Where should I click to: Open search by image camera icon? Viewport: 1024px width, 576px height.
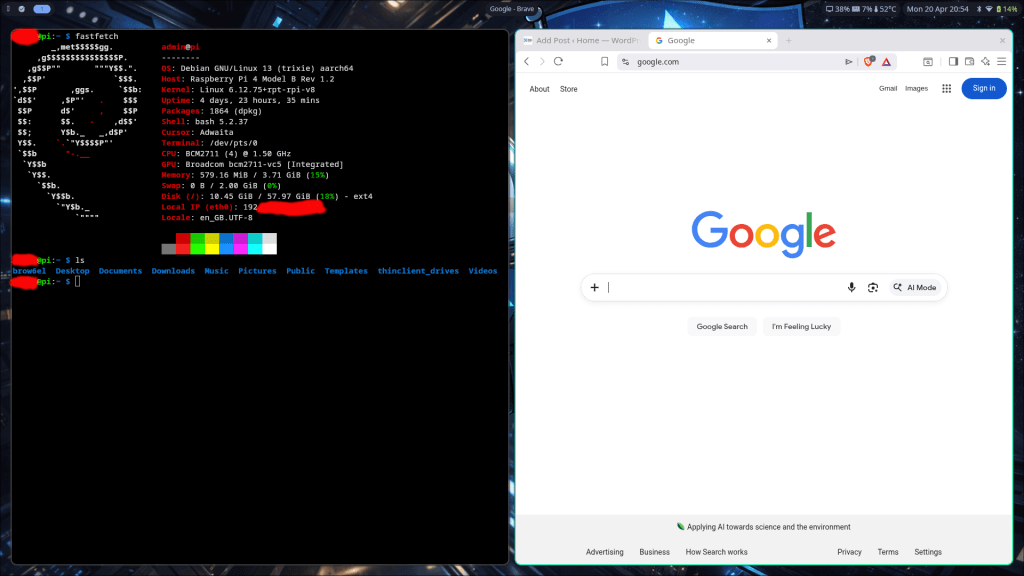click(x=872, y=287)
